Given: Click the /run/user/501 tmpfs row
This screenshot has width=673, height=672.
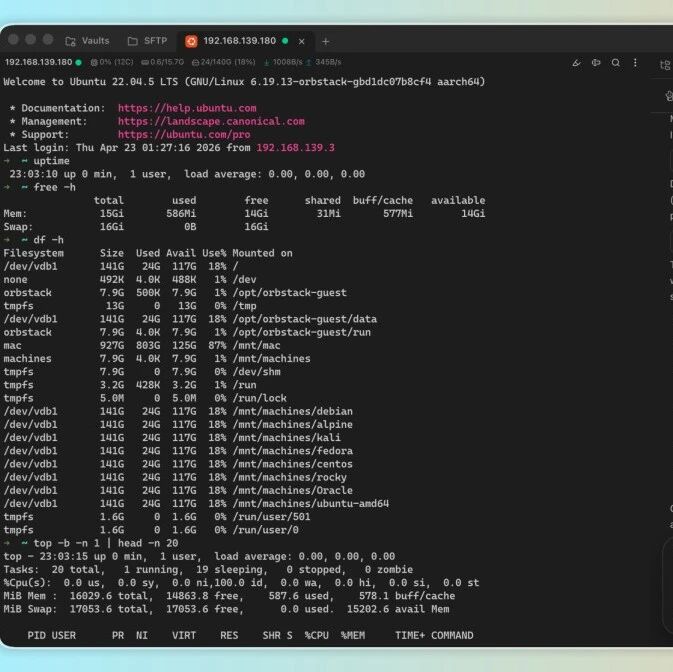Looking at the screenshot, I should [x=157, y=517].
